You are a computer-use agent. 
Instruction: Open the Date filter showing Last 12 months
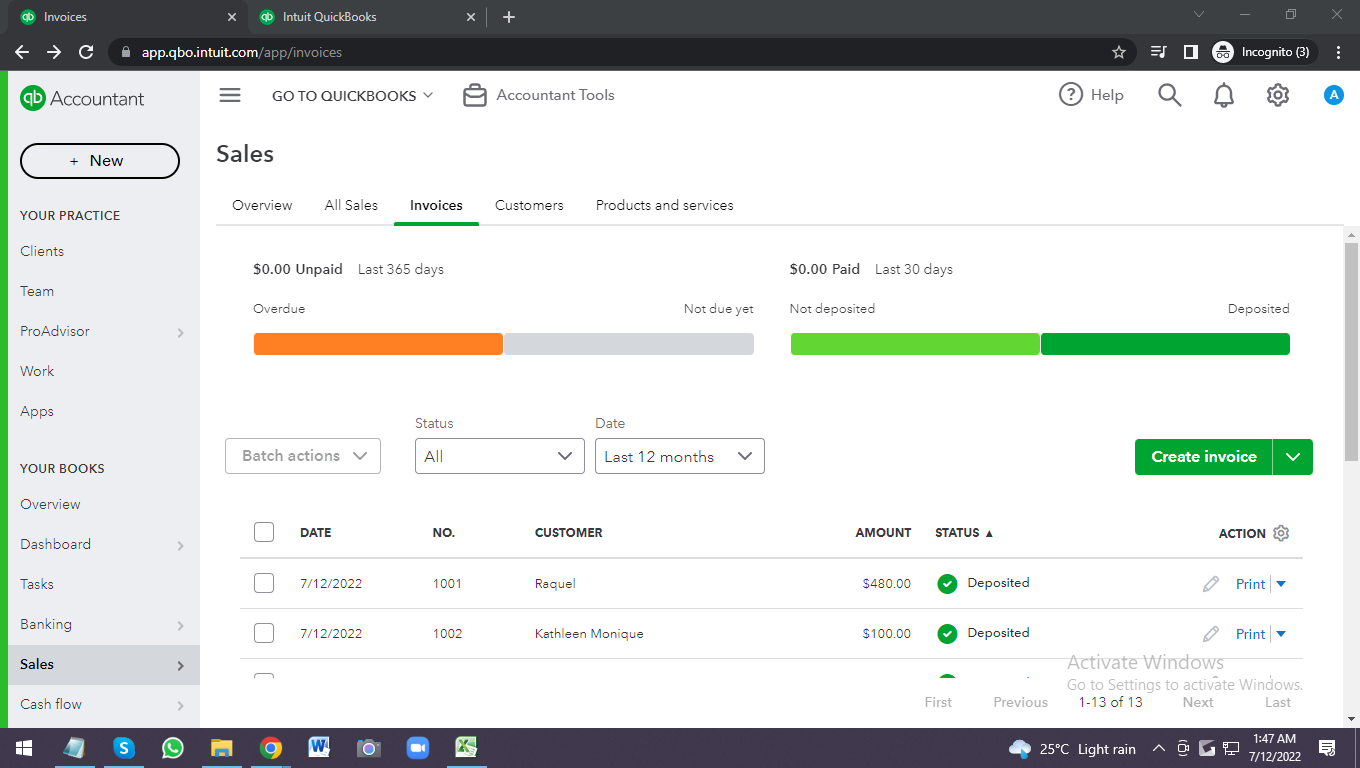680,456
